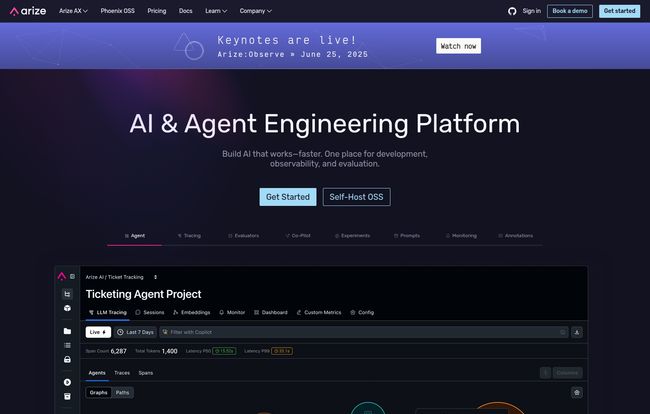Expand the Learn menu
Viewport: 650px width, 414px height.
click(216, 11)
